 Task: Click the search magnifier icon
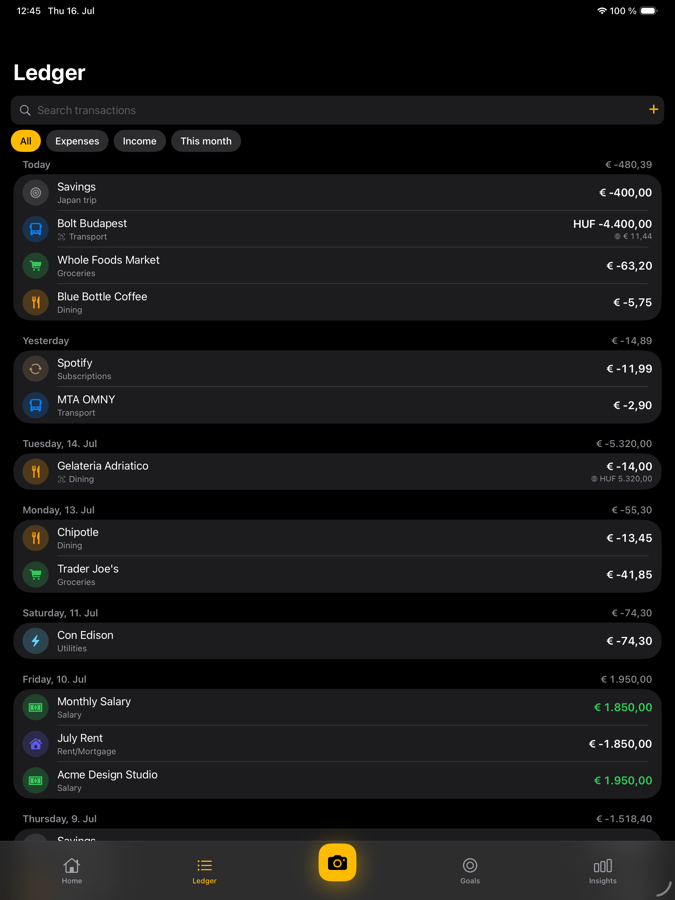pos(25,110)
